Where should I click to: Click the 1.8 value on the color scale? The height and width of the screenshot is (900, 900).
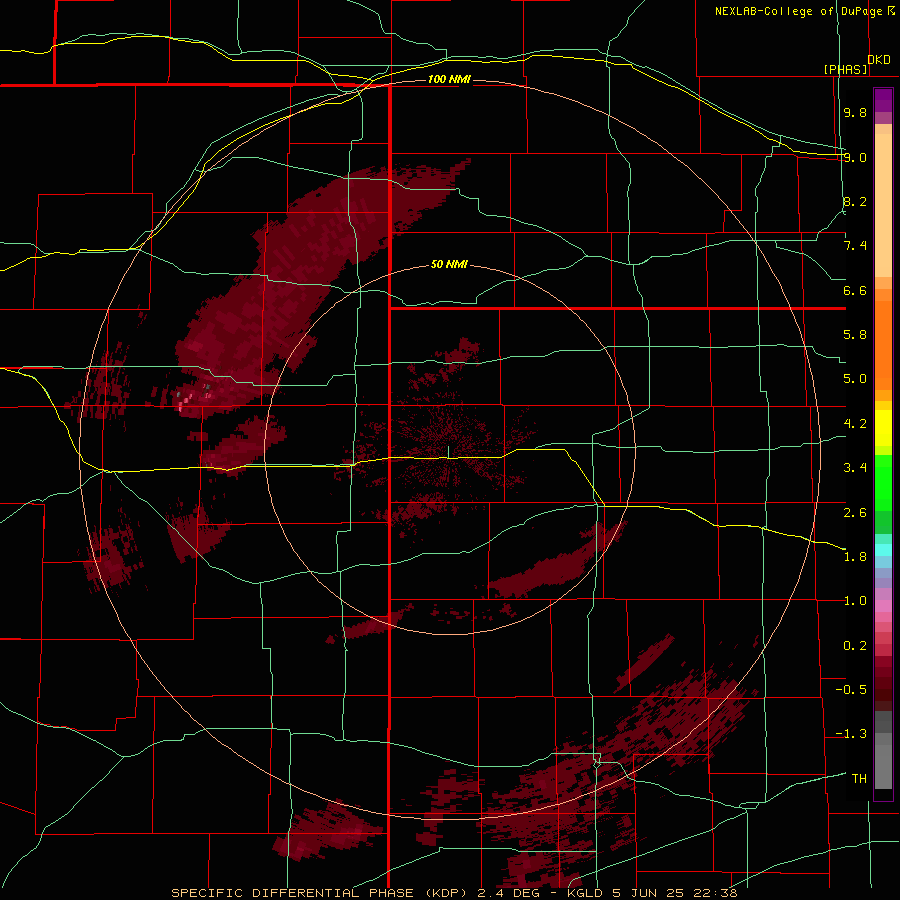[855, 557]
